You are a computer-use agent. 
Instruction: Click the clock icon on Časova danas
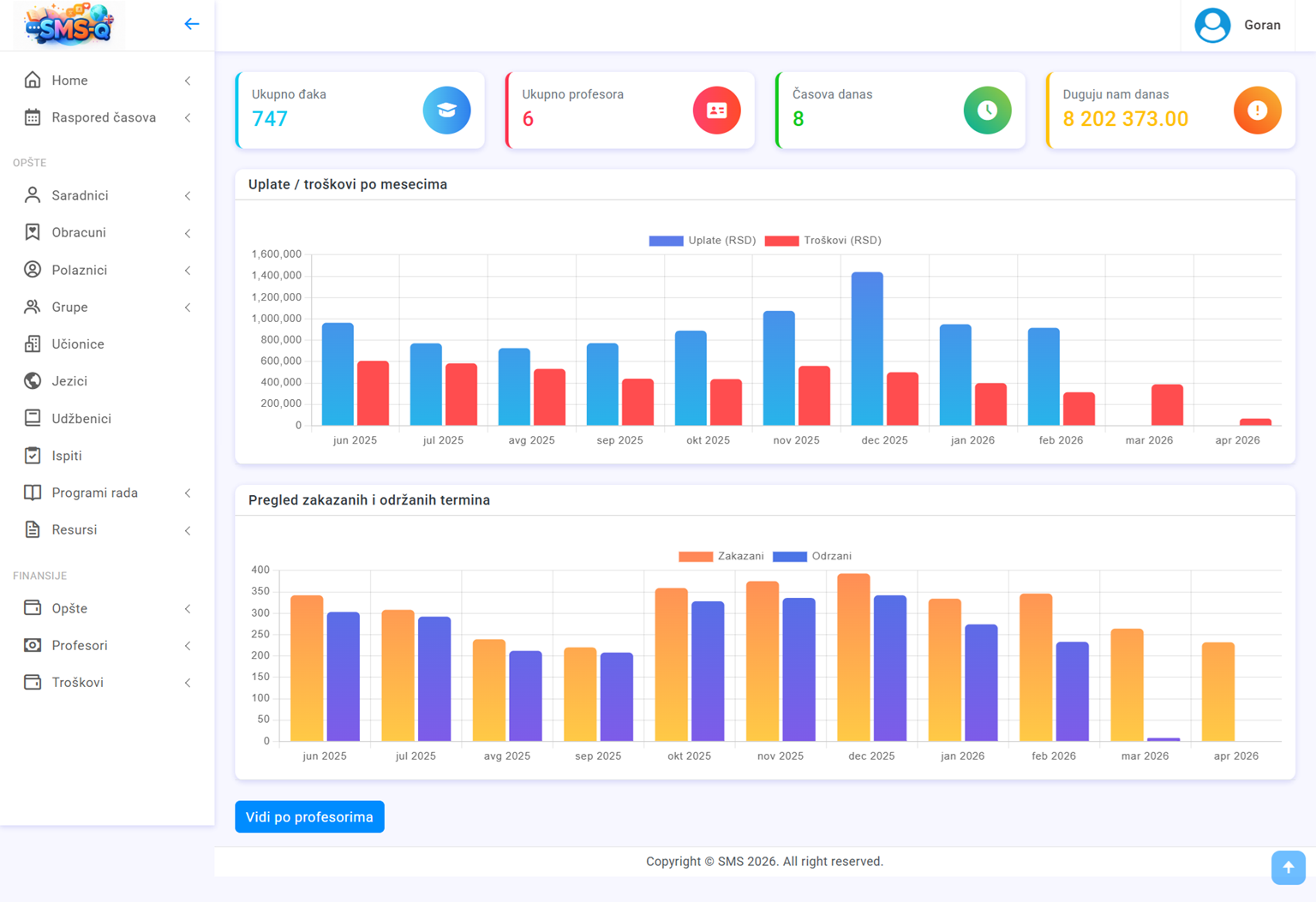pos(987,110)
